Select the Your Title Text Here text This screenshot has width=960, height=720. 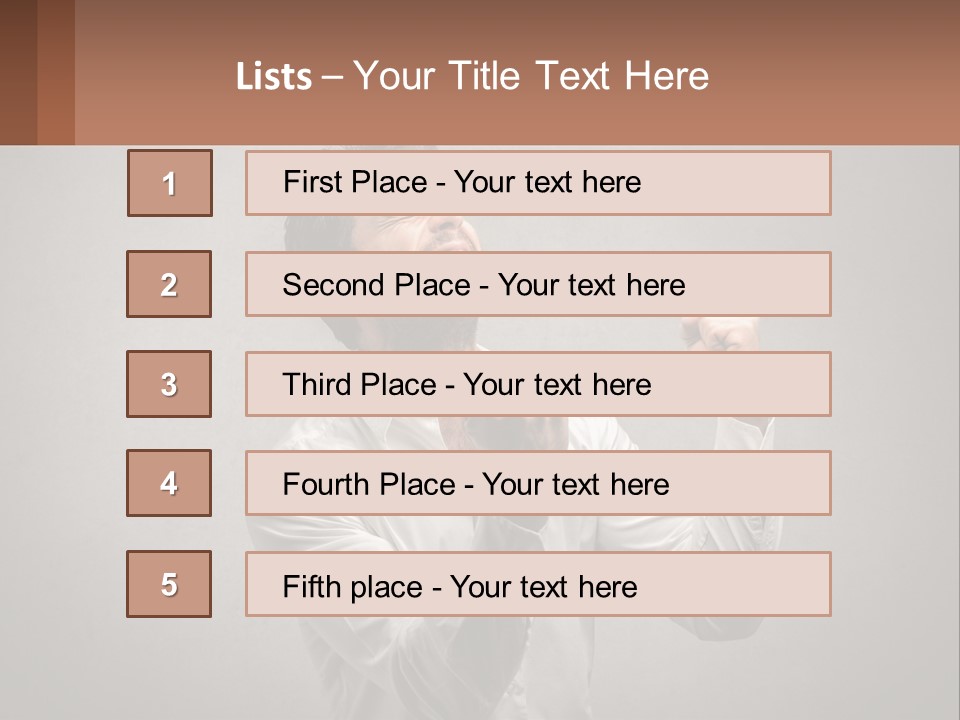coord(531,76)
